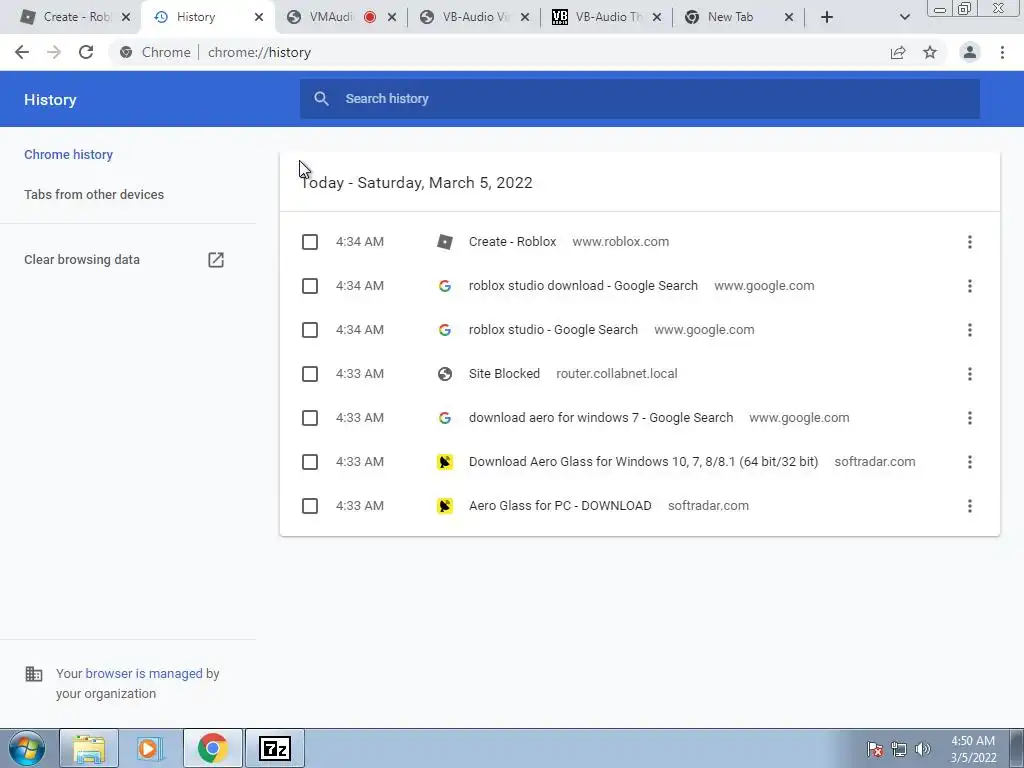Open Windows Explorer from the taskbar
This screenshot has width=1024, height=768.
click(x=89, y=748)
